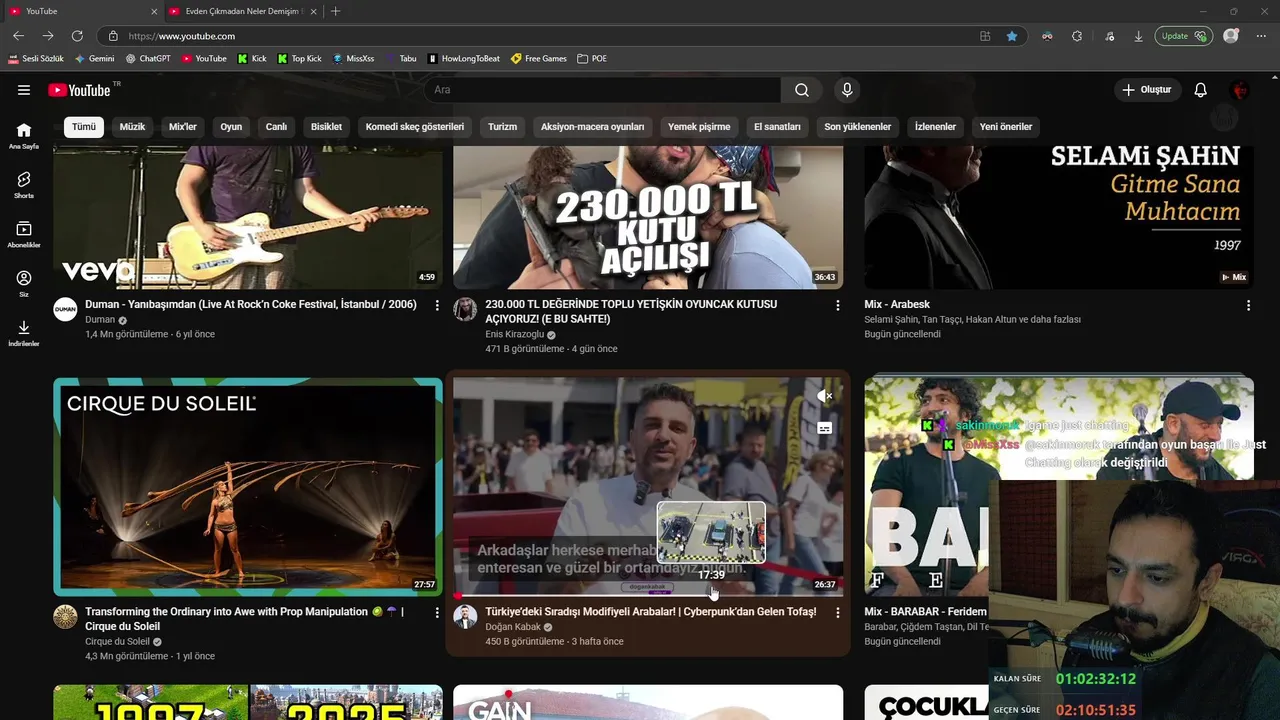Open the Cirque du Soleil thumbnail
Screen dimensions: 1280x720
[x=248, y=487]
